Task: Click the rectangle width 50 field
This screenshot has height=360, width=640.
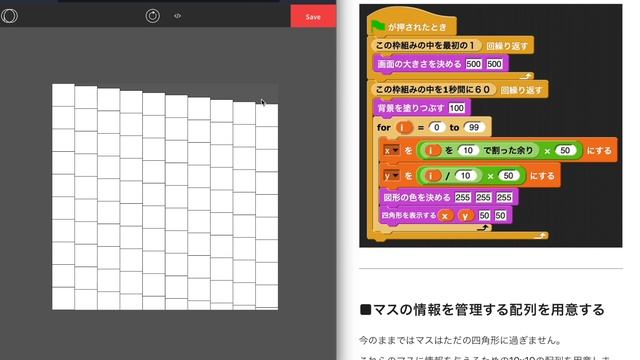Action: pos(484,215)
